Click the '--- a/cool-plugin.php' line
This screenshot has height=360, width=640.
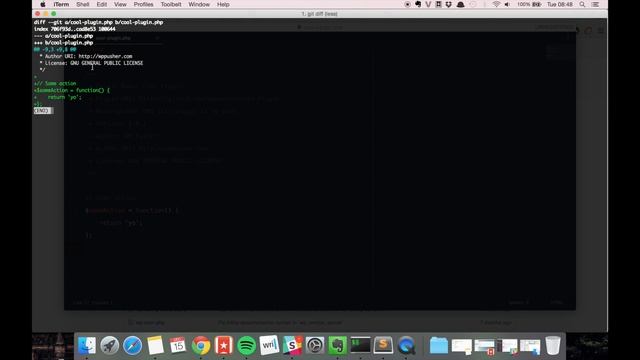(63, 36)
